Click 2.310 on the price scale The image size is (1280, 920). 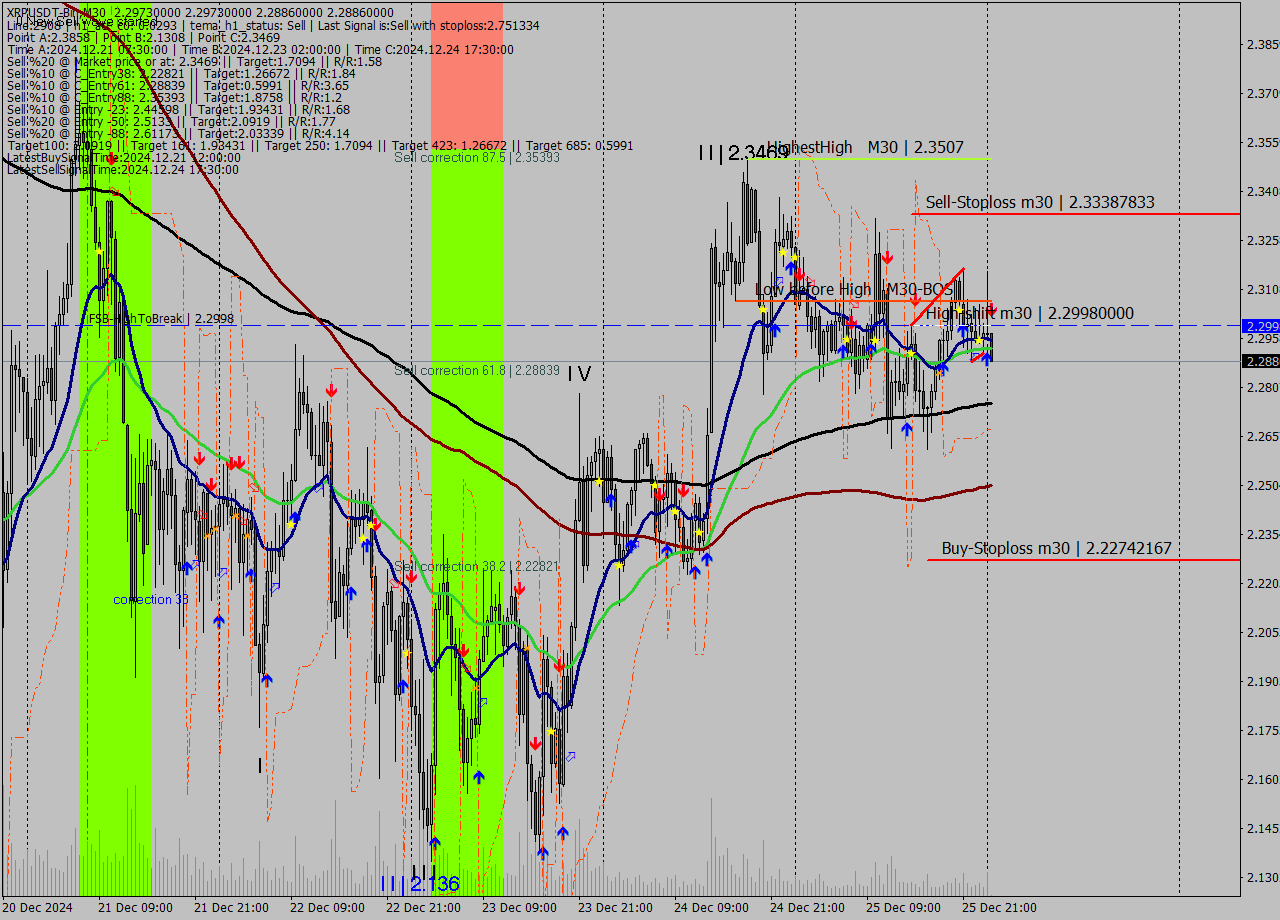[1262, 289]
